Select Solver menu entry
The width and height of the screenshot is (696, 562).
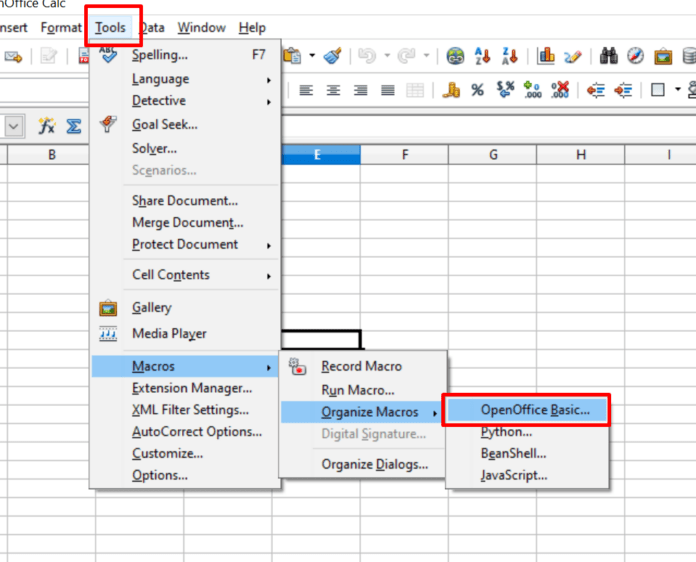click(186, 148)
